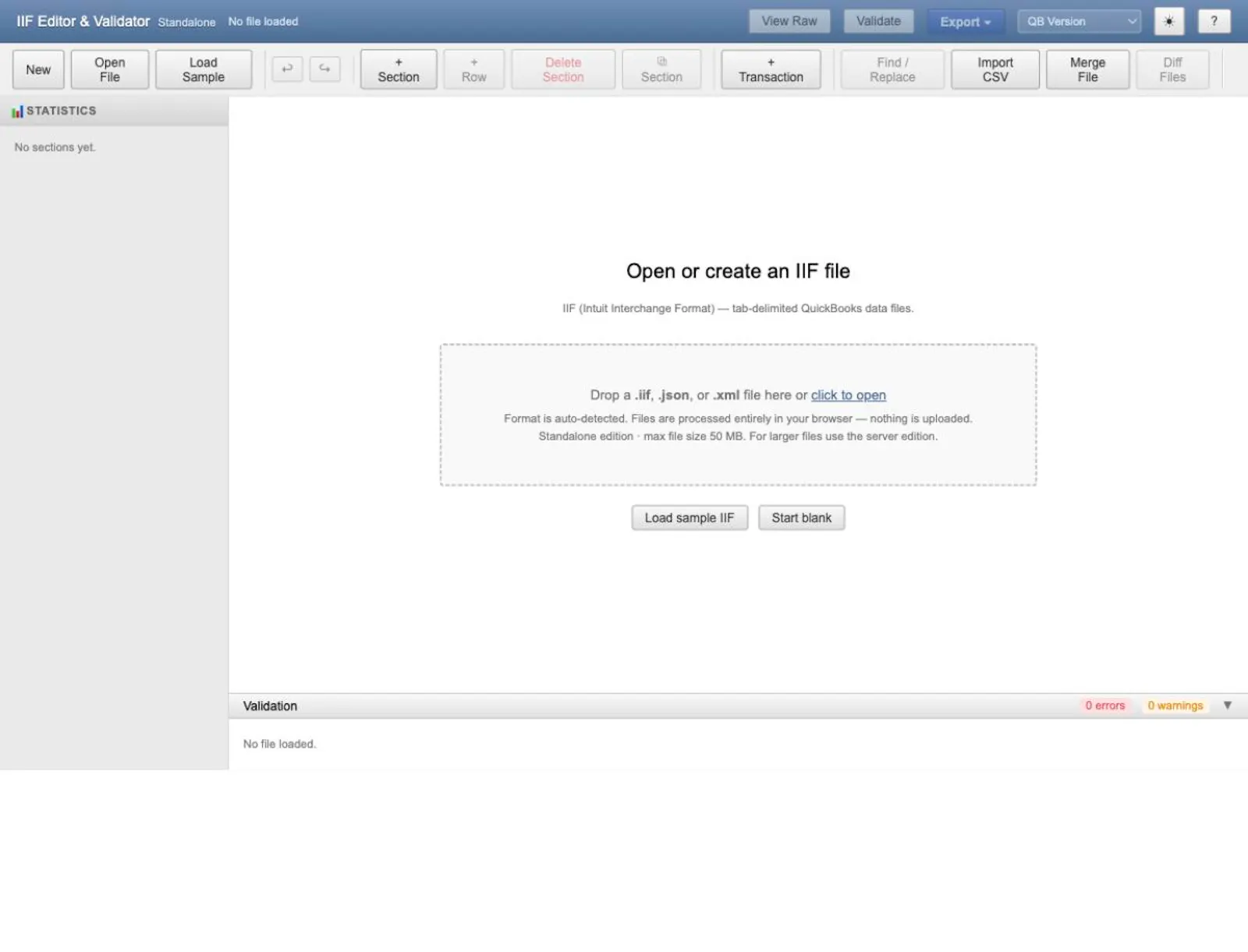Collapse the Validation panel arrow
The width and height of the screenshot is (1248, 952).
click(1227, 706)
